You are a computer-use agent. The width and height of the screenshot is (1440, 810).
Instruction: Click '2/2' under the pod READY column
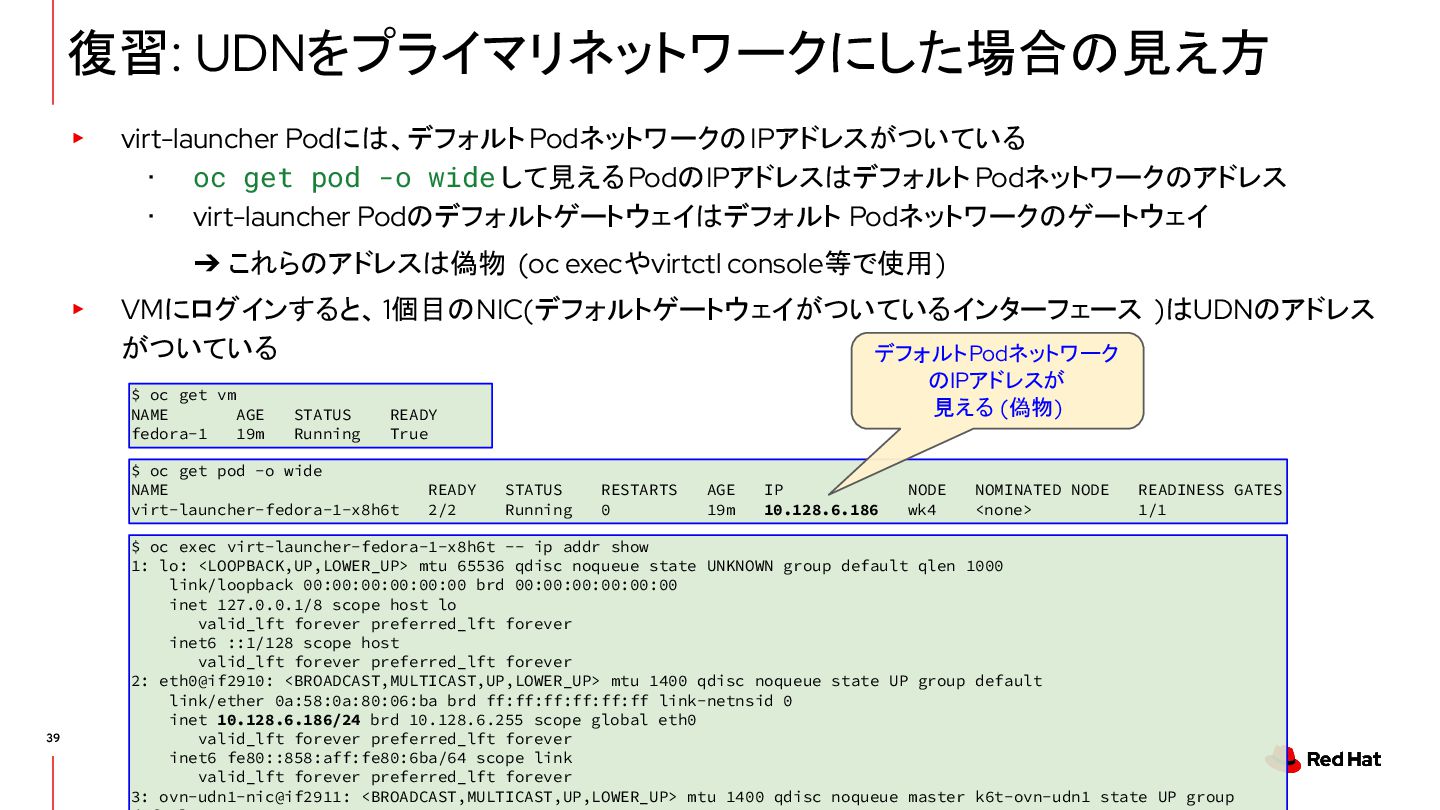click(x=442, y=510)
